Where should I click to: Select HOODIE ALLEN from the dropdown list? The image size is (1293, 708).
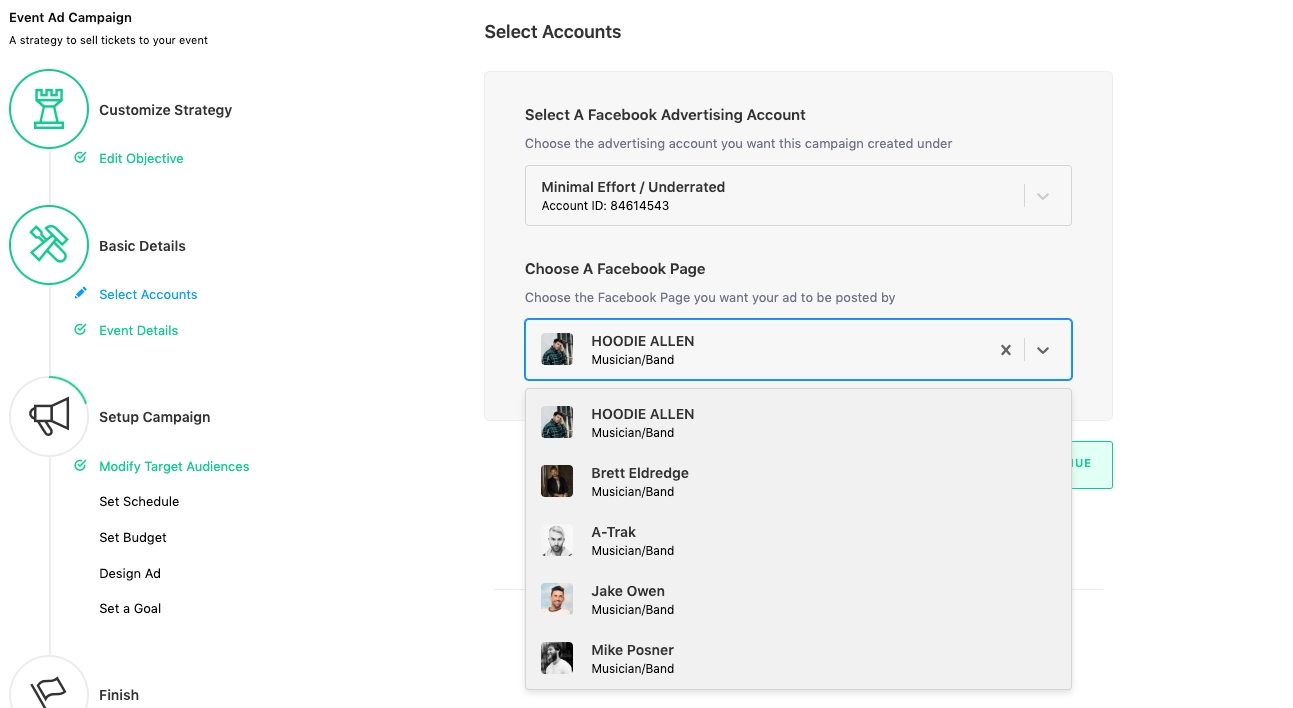798,422
